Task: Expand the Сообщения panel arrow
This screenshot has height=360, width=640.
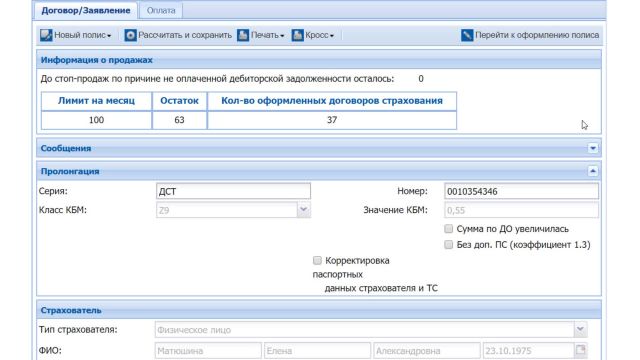Action: coord(593,148)
